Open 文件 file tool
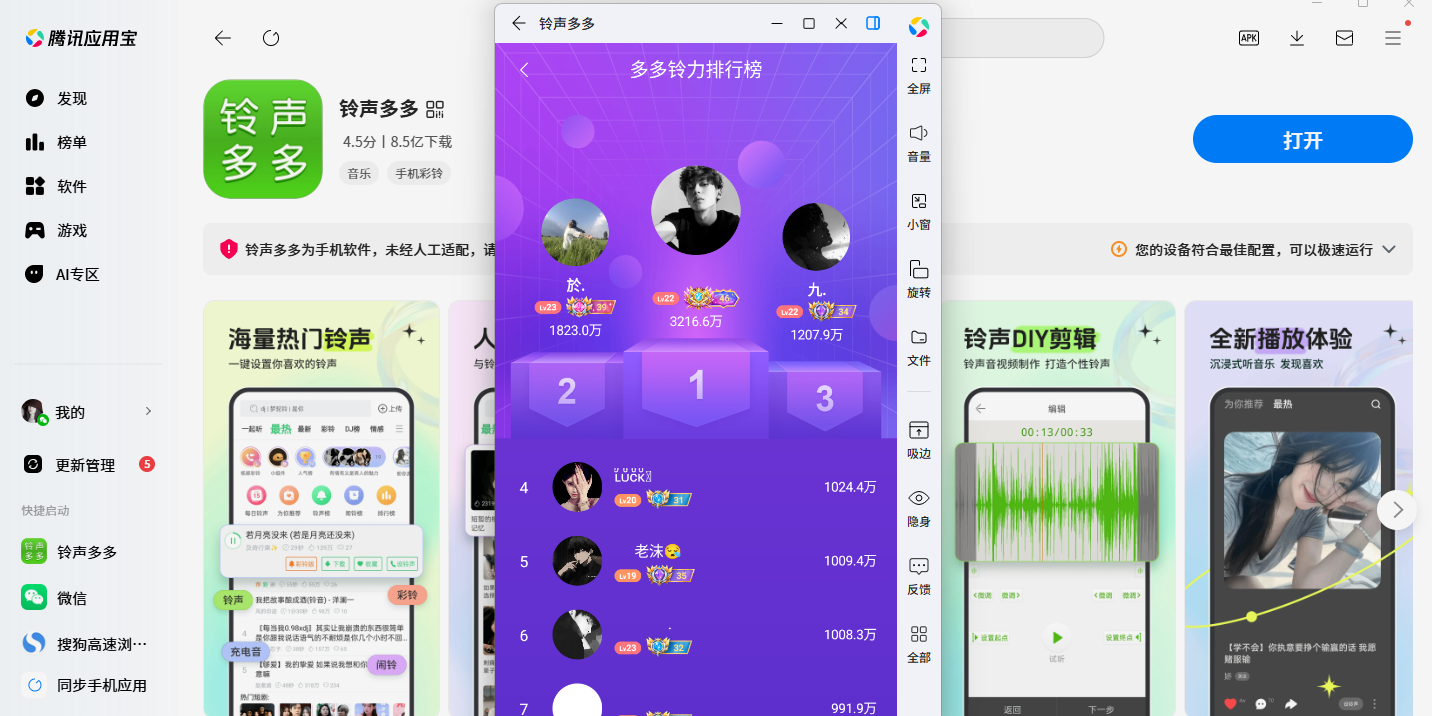The height and width of the screenshot is (716, 1432). coord(919,347)
